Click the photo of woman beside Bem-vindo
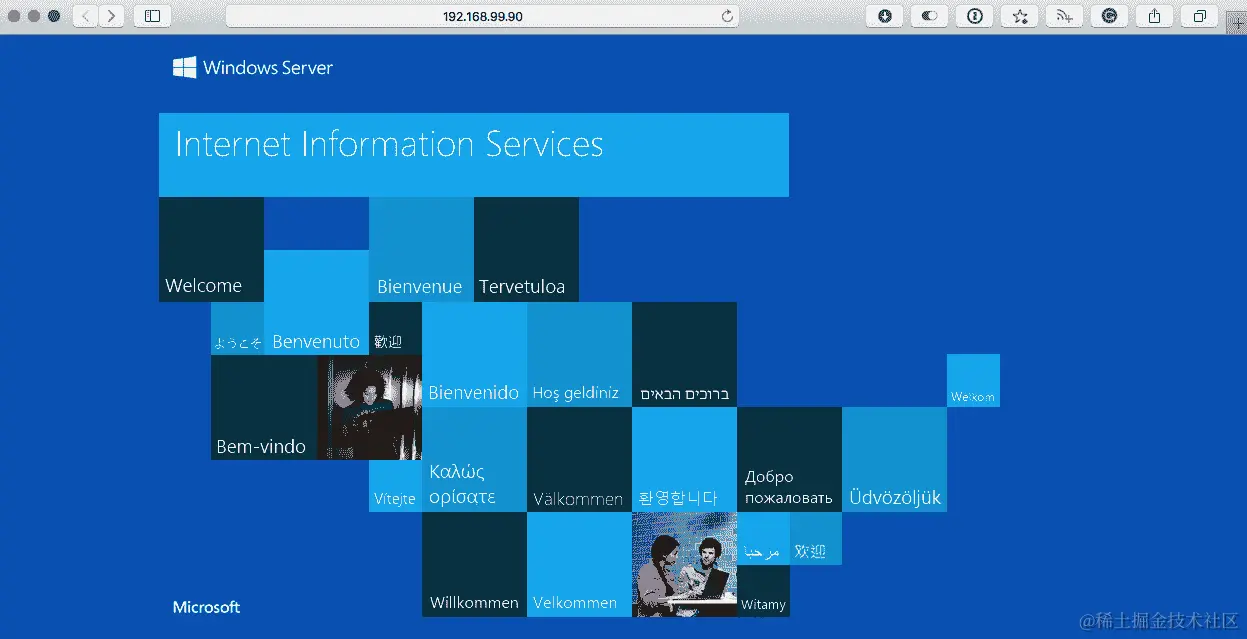Image resolution: width=1247 pixels, height=639 pixels. click(369, 407)
